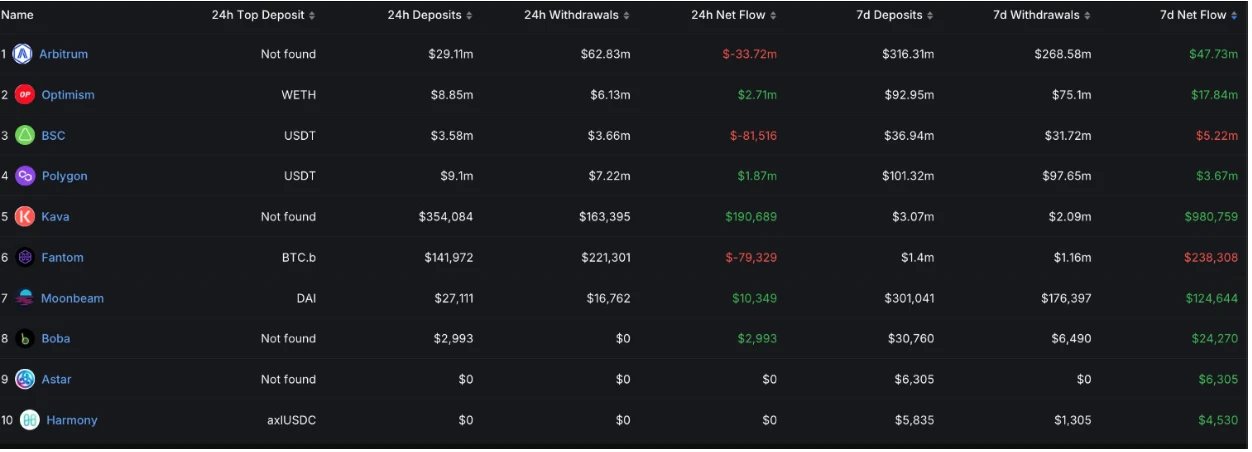Click the red Optimism logo icon
This screenshot has height=452, width=1252.
tap(24, 95)
